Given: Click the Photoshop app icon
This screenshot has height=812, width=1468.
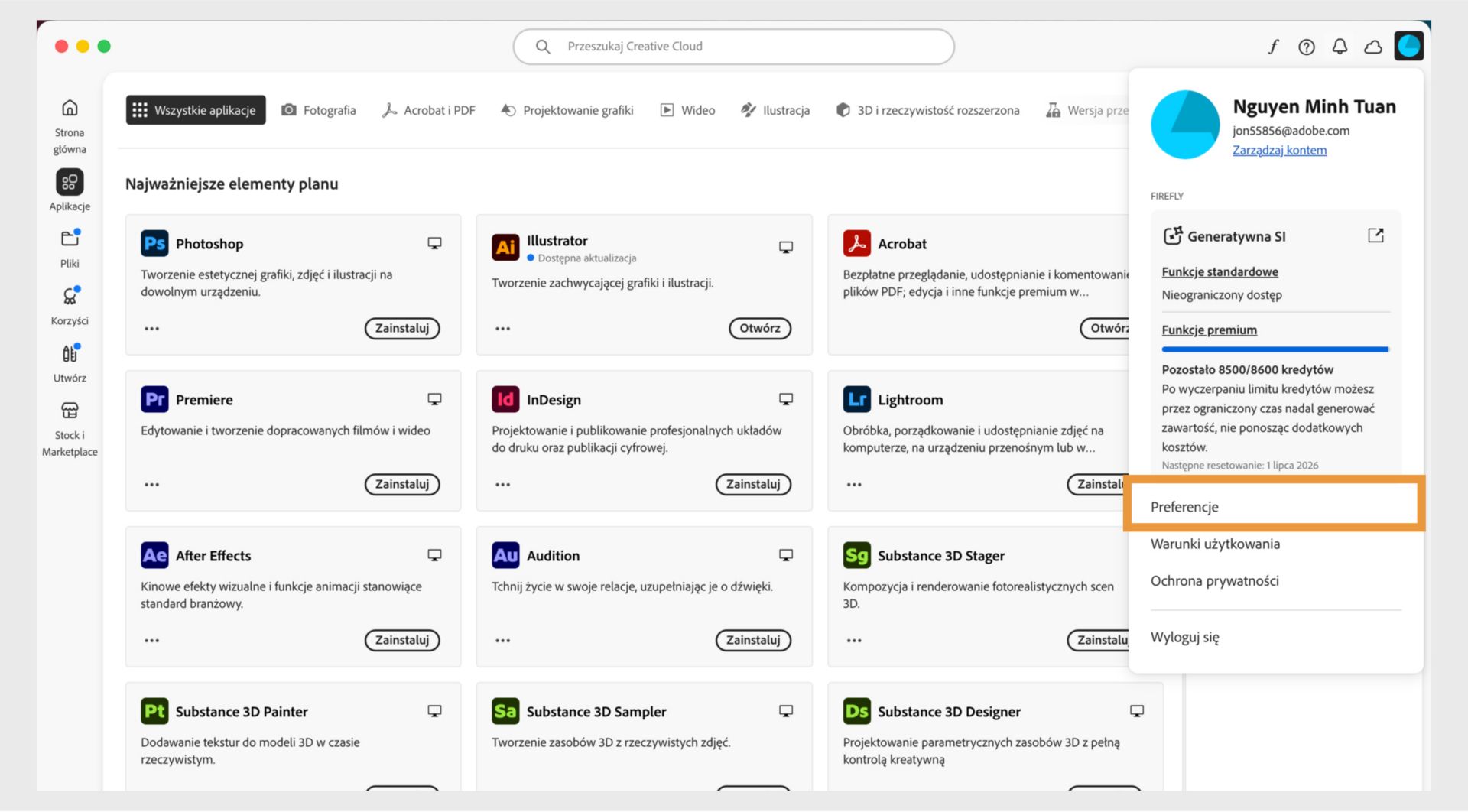Looking at the screenshot, I should pos(154,243).
